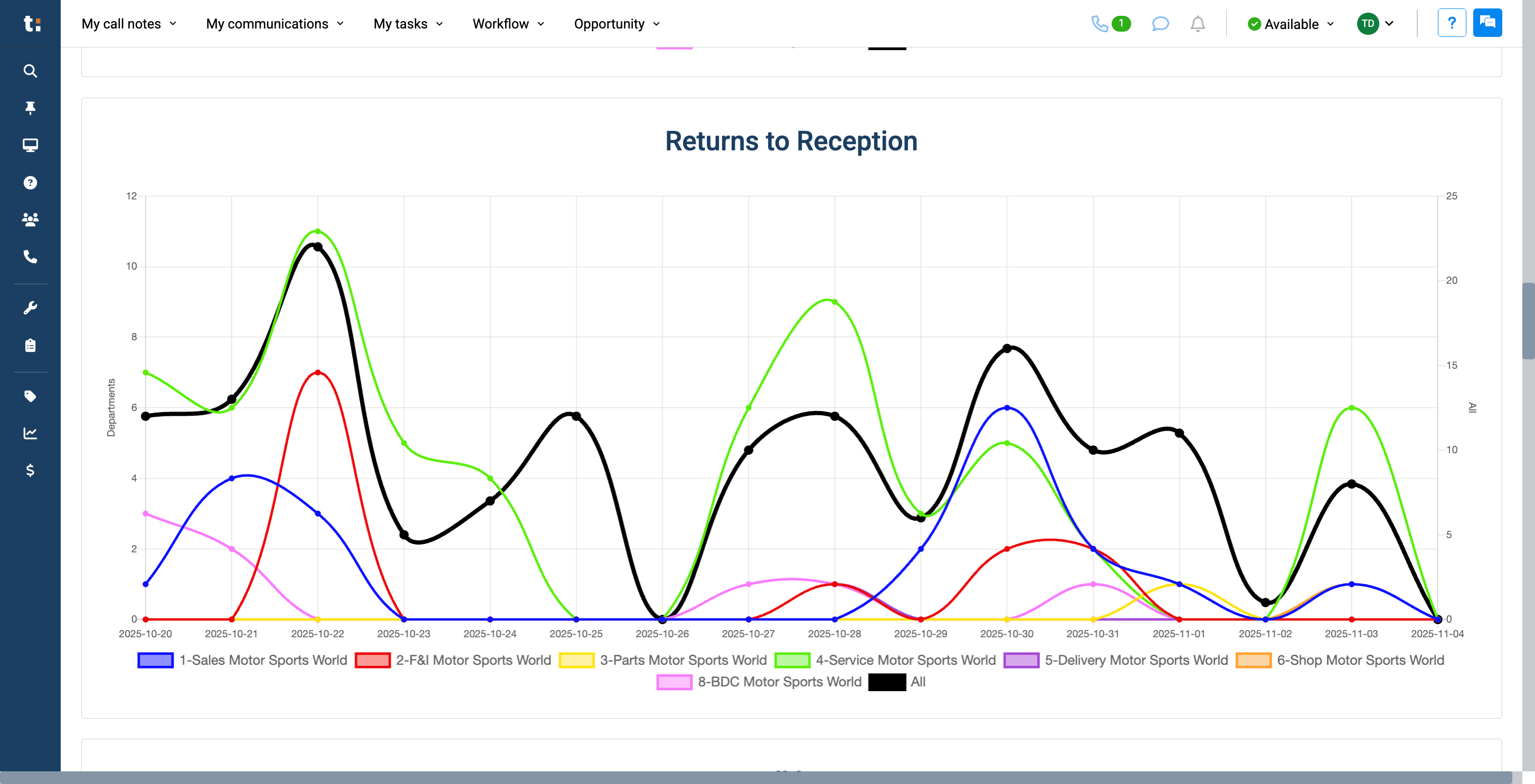Click the app logo icon in the sidebar
This screenshot has width=1535, height=784.
pos(32,23)
